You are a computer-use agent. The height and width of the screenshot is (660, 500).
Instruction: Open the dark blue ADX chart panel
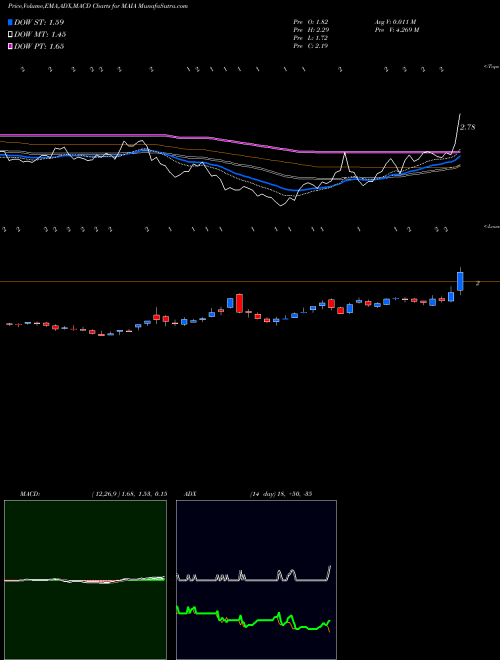256,580
